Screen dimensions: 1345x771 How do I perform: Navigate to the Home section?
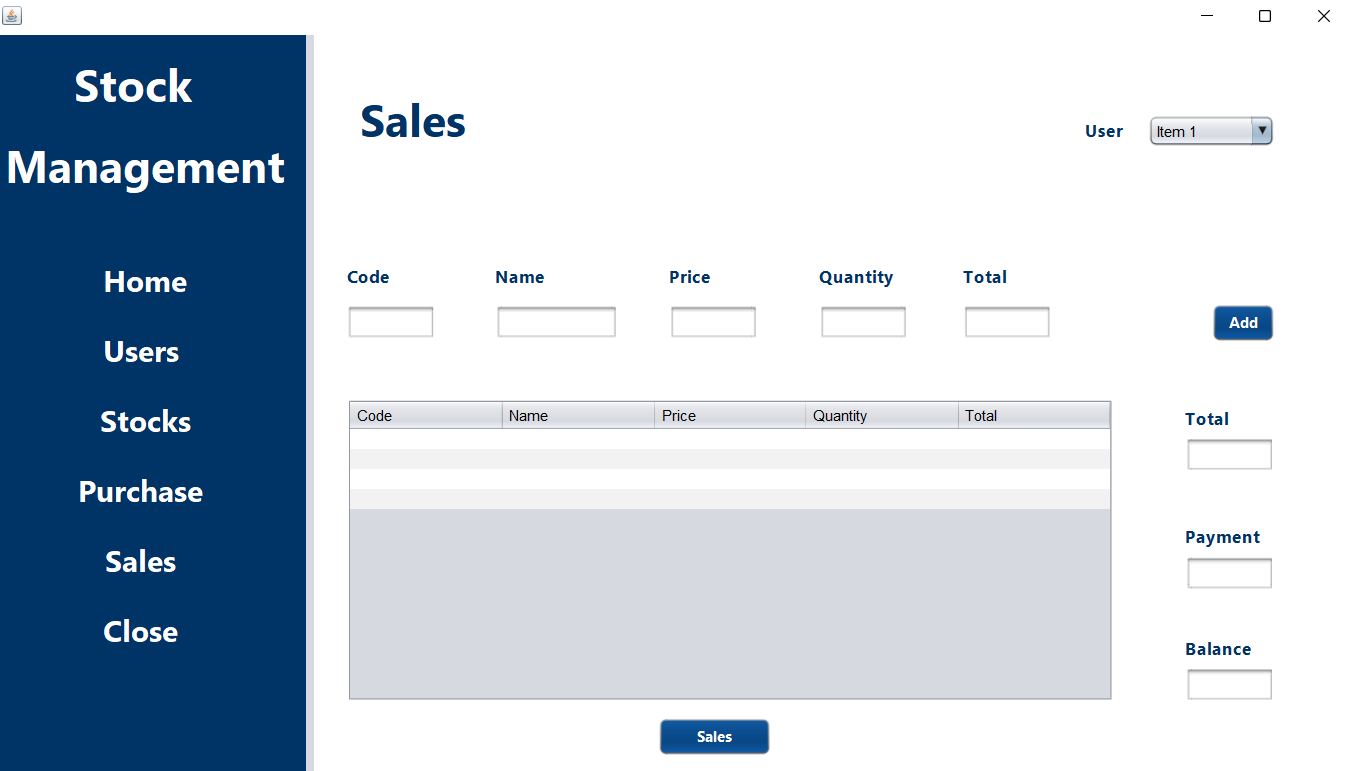coord(145,281)
